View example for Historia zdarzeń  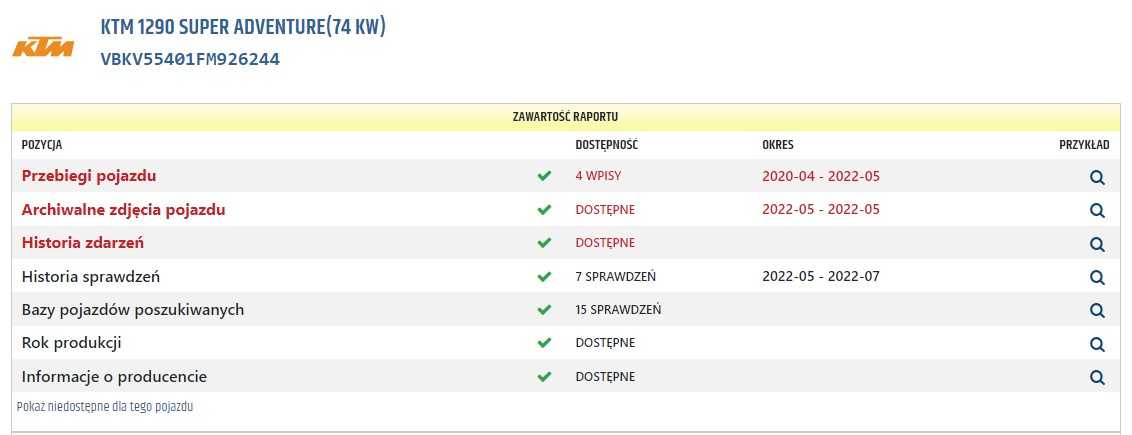tap(1097, 244)
